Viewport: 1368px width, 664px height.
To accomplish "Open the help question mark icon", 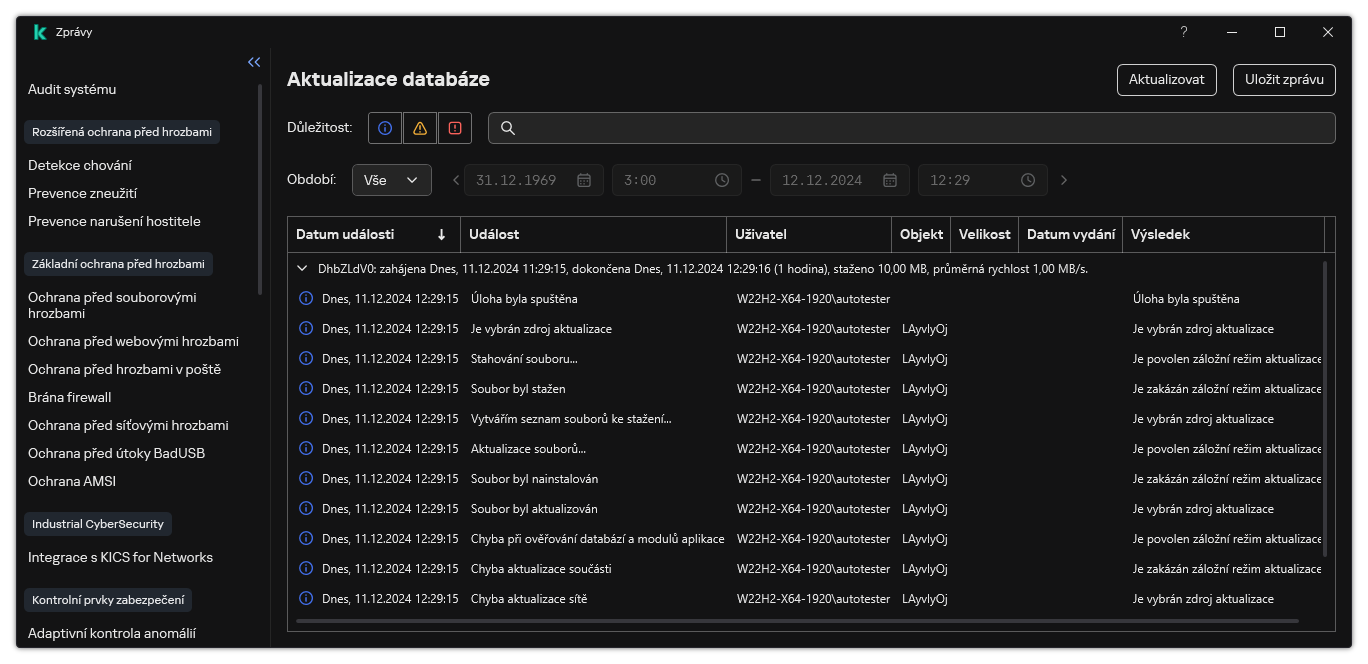I will point(1184,32).
